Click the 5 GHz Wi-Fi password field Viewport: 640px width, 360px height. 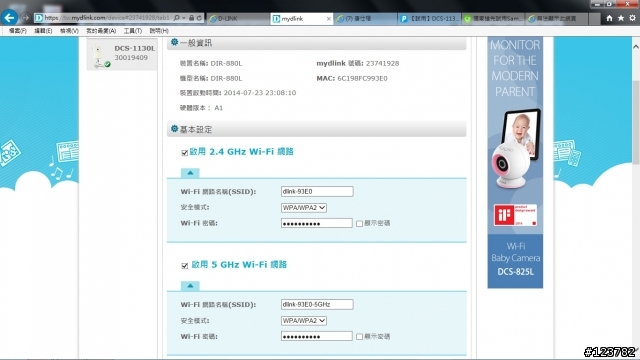(x=316, y=336)
